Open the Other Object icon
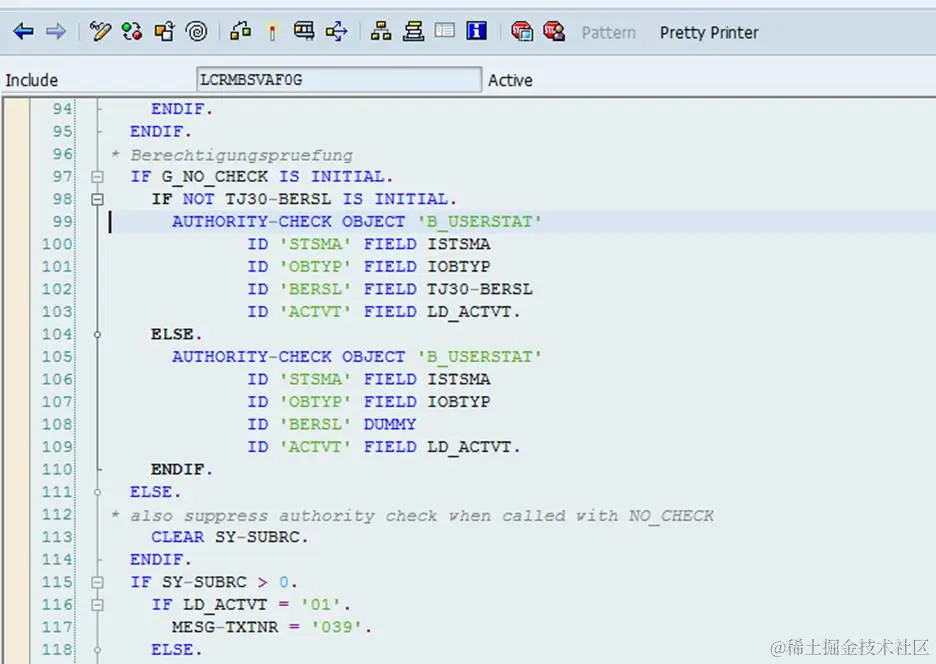 pyautogui.click(x=164, y=31)
